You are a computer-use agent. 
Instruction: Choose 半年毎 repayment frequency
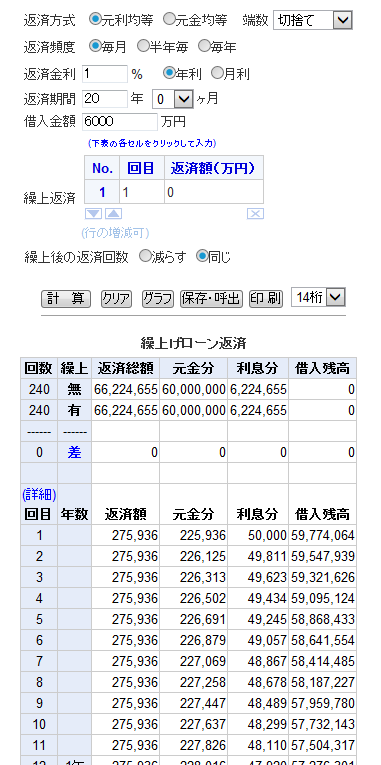pos(142,46)
